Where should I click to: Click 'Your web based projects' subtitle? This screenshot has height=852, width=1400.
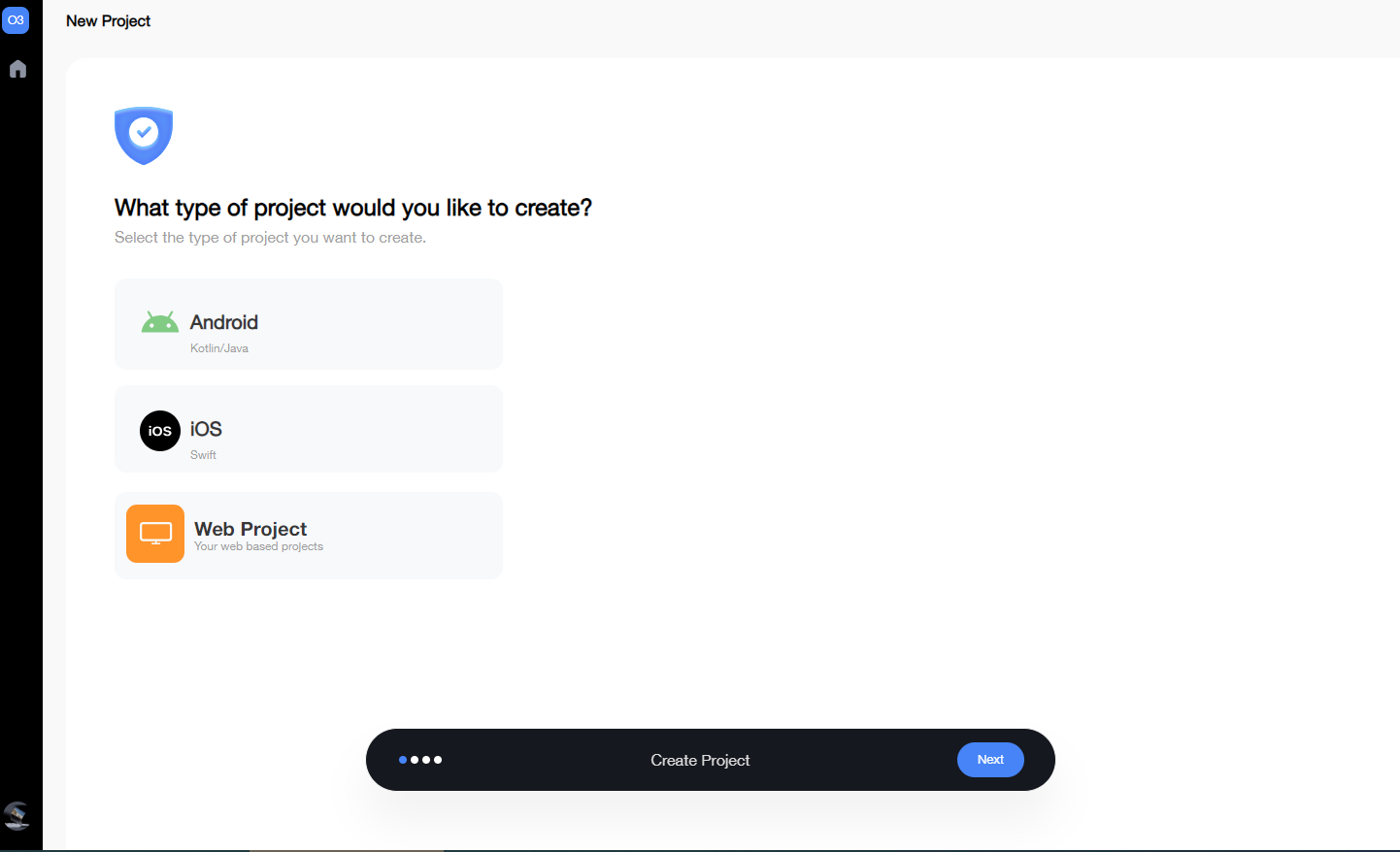tap(258, 547)
